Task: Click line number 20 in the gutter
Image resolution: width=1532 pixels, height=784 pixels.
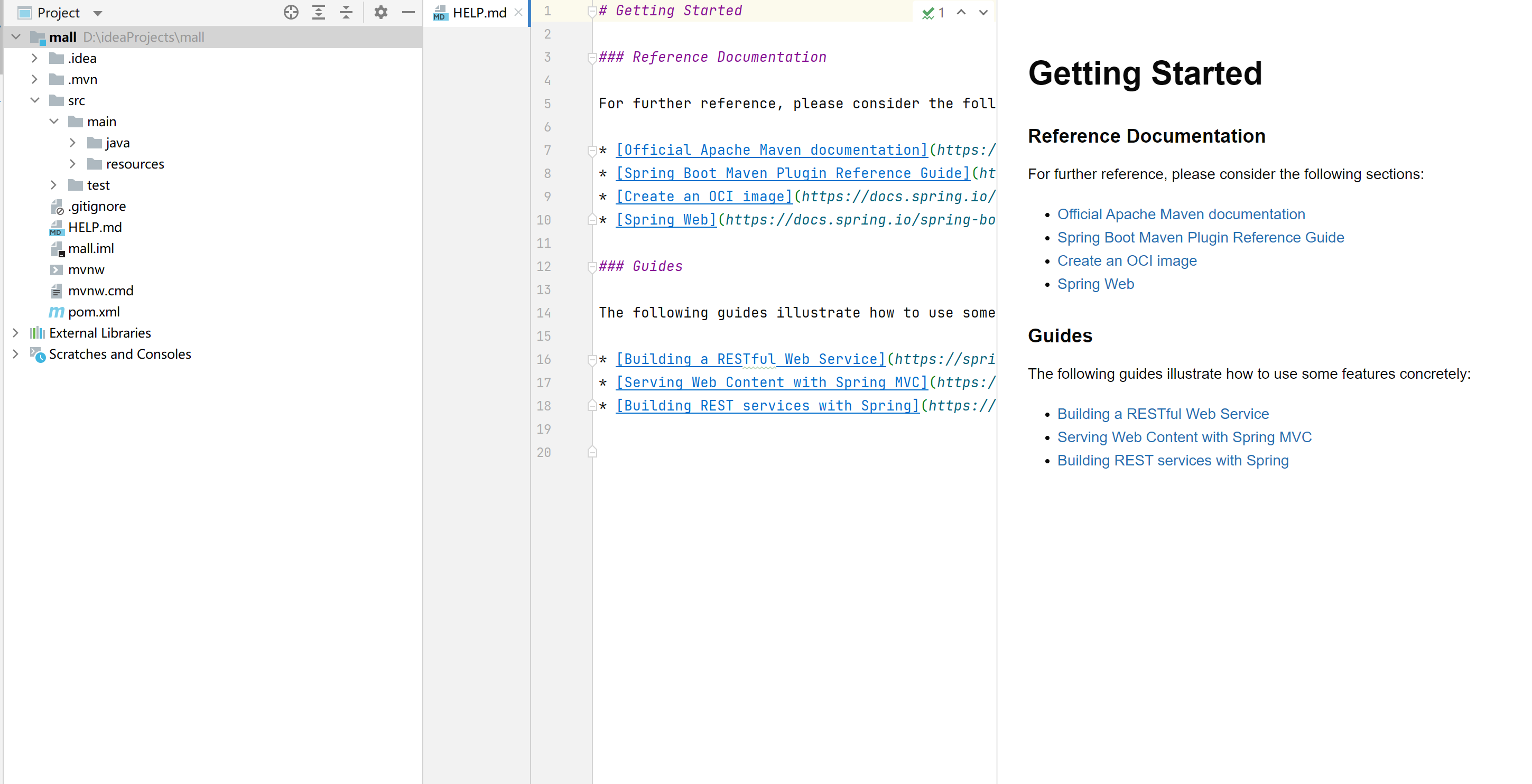Action: pos(544,452)
